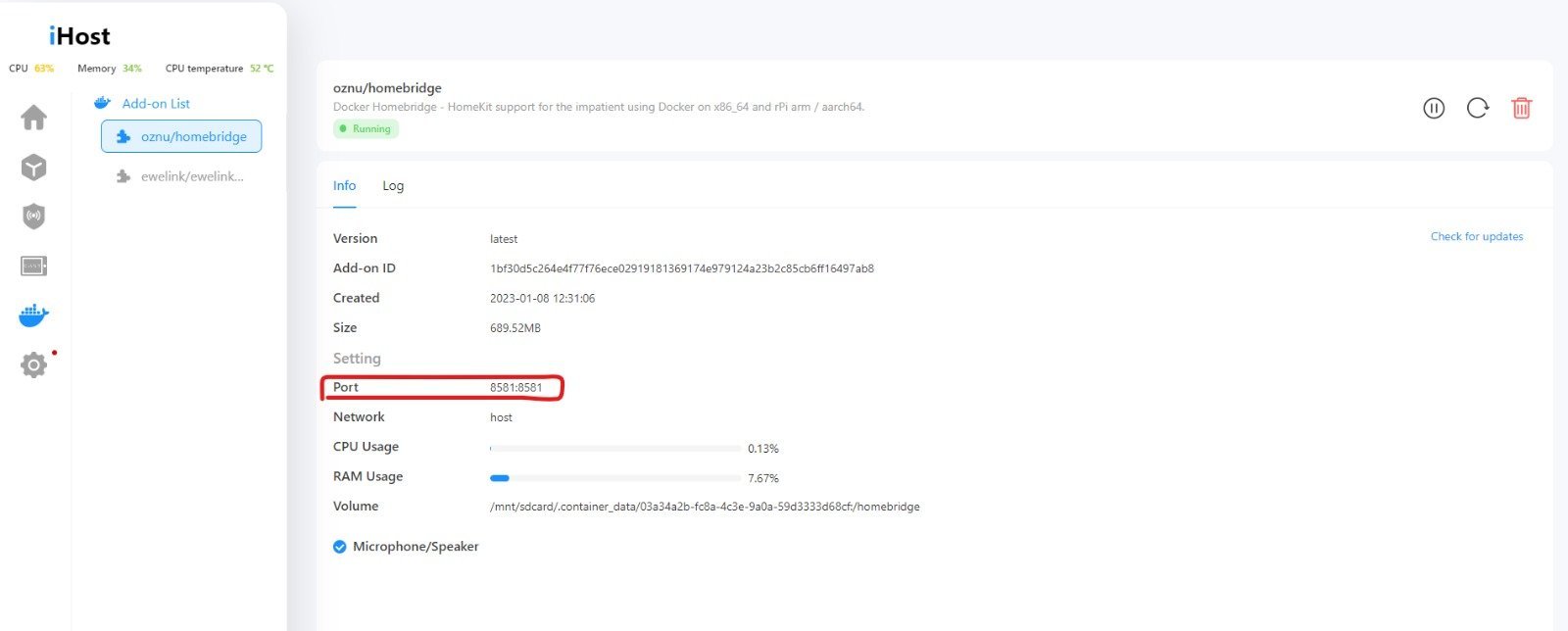
Task: Select oznu/homebridge in add-on list
Action: (181, 136)
